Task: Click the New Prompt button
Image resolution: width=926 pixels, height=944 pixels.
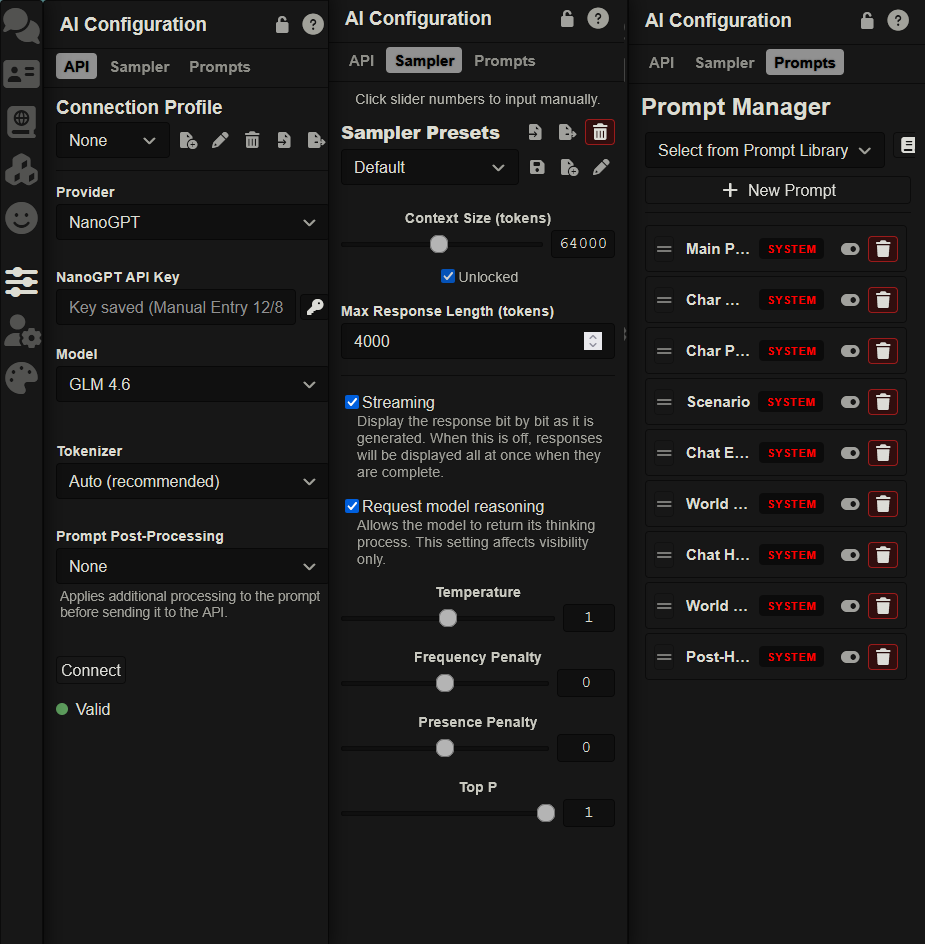Action: (x=777, y=190)
